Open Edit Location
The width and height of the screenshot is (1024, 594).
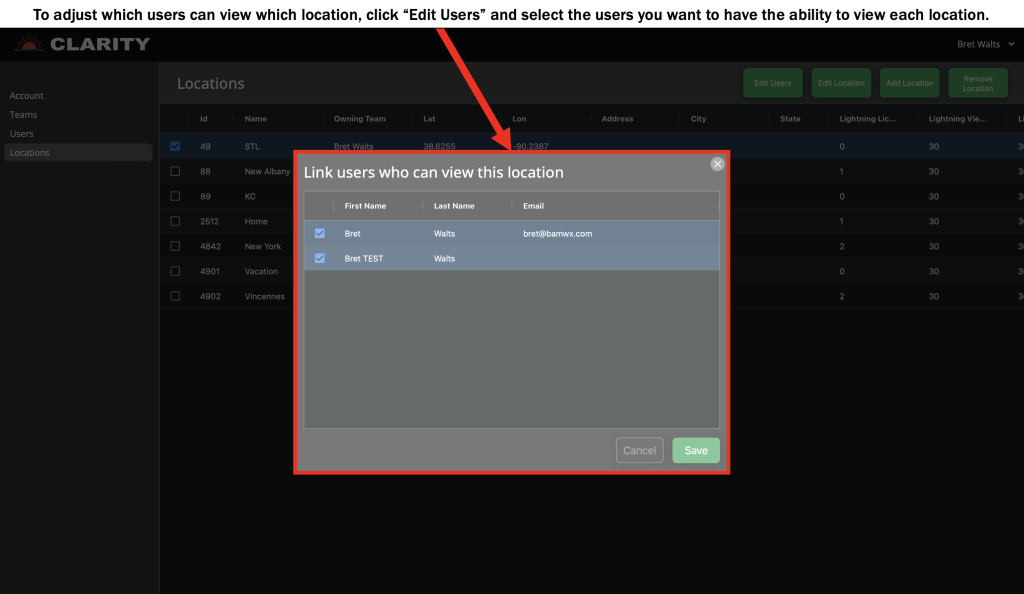tap(840, 83)
